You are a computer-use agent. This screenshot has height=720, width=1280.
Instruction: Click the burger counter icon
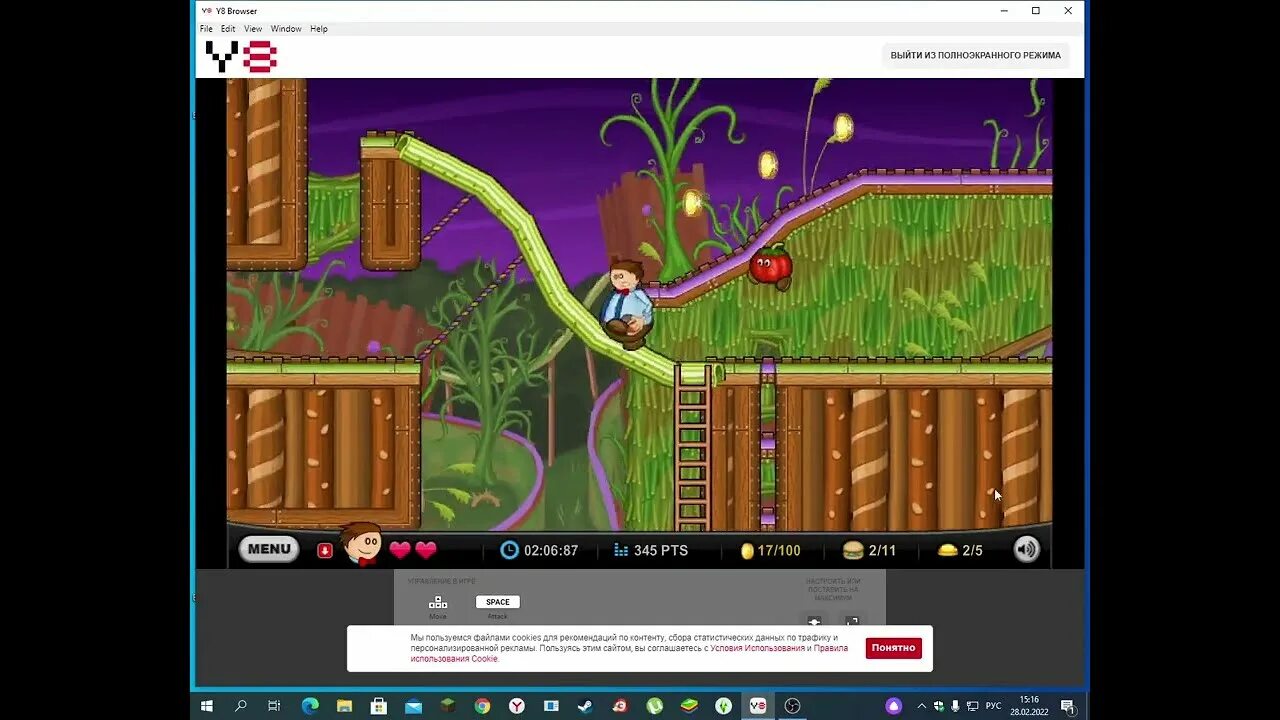click(853, 550)
